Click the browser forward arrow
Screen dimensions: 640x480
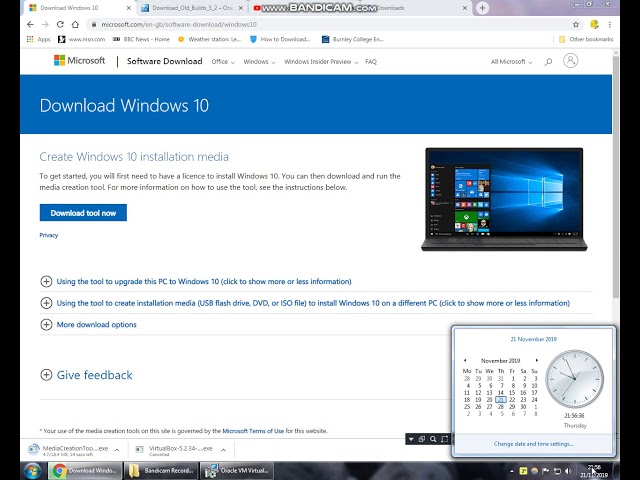(45, 24)
